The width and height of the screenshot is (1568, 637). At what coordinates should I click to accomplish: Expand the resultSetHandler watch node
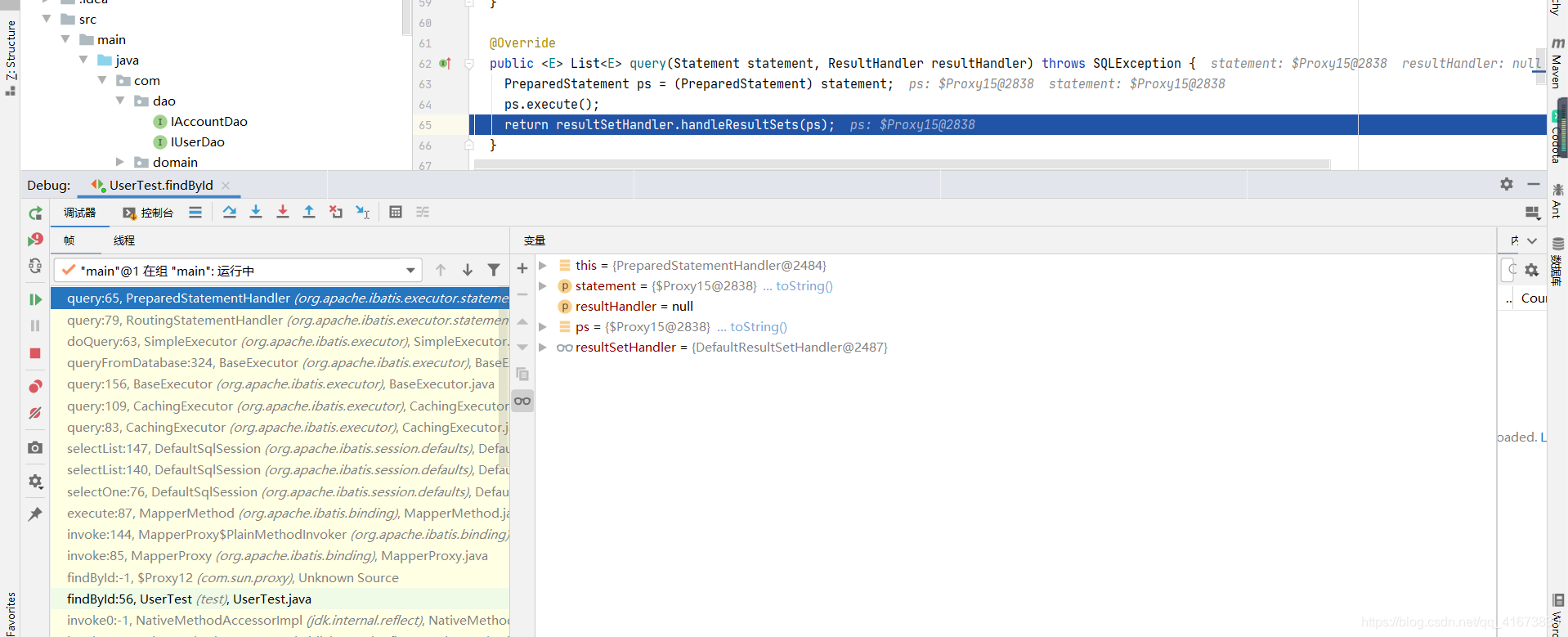tap(542, 348)
